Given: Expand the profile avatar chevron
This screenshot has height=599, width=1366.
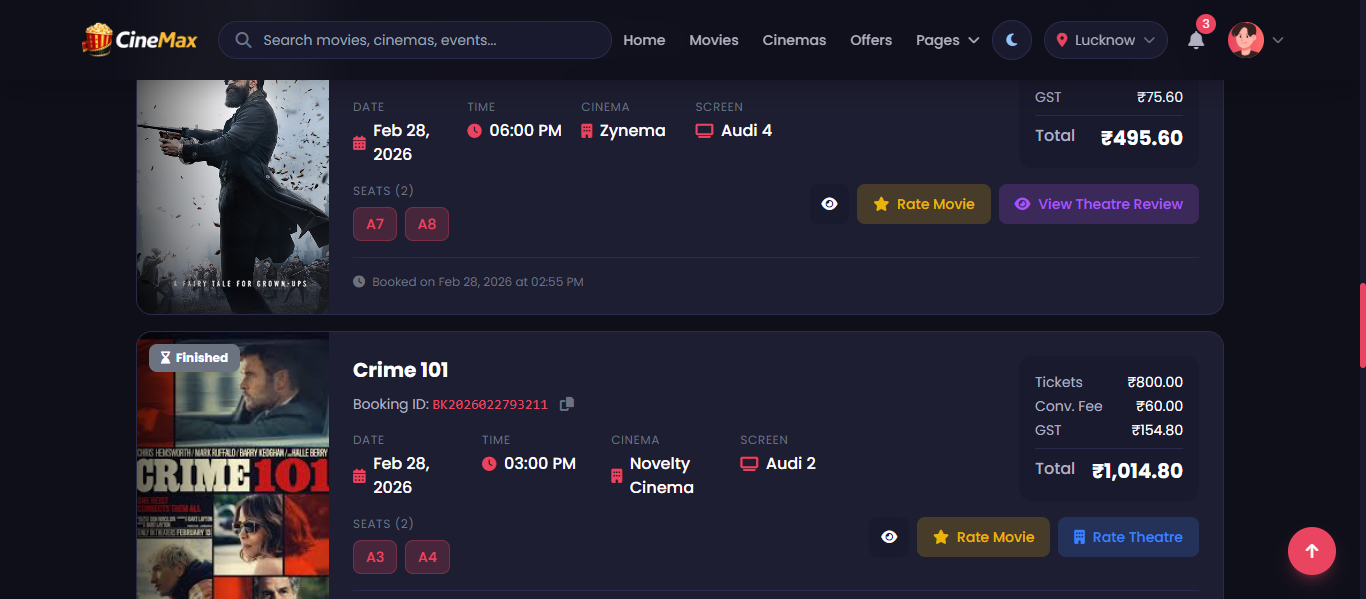Looking at the screenshot, I should pyautogui.click(x=1278, y=40).
